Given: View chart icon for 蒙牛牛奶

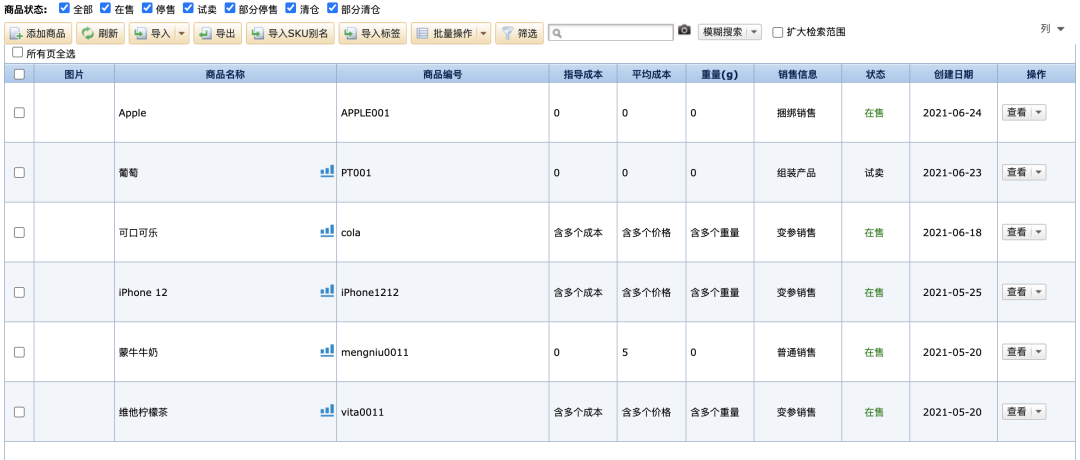Looking at the screenshot, I should click(x=326, y=351).
